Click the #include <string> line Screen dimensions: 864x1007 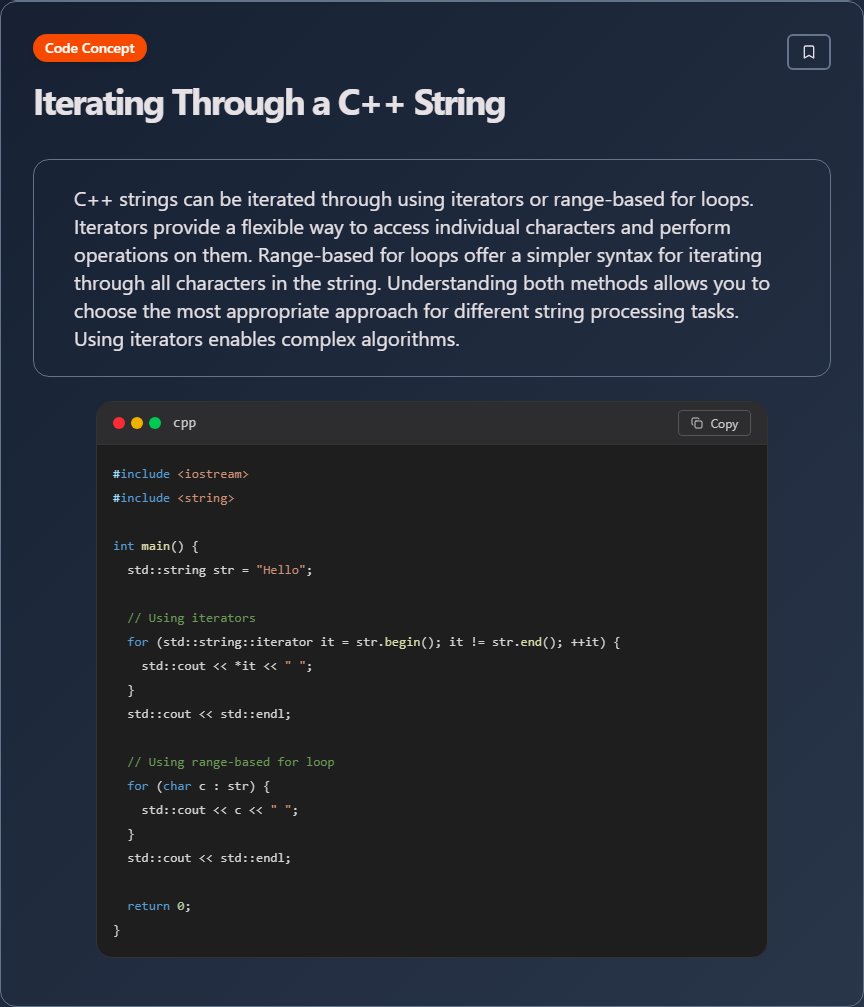pyautogui.click(x=173, y=498)
